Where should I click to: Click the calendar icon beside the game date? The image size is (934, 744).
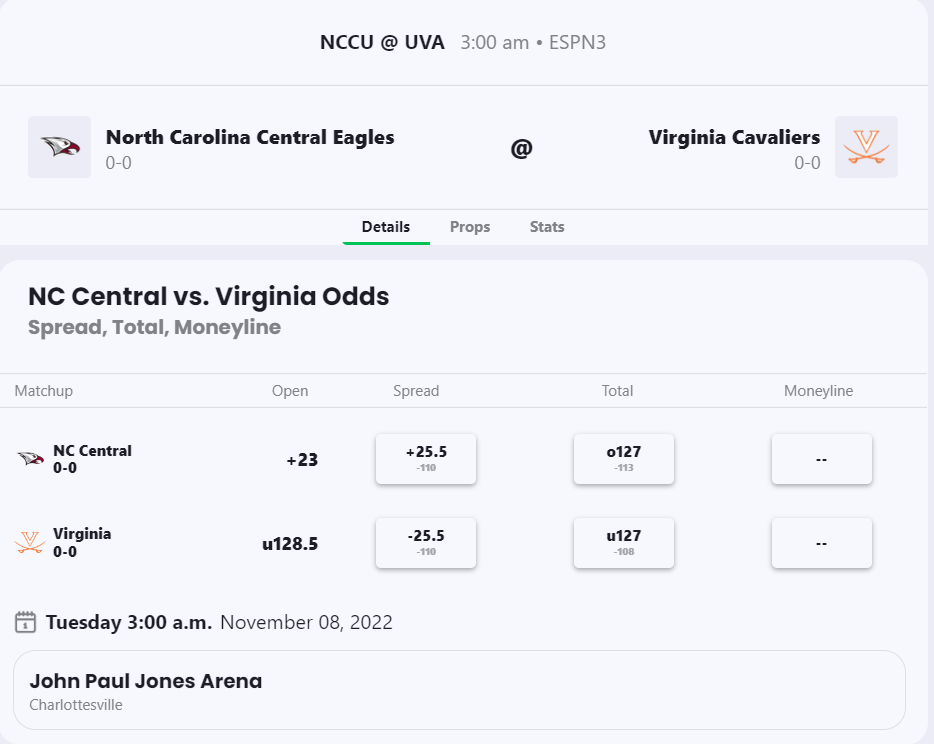click(x=26, y=622)
